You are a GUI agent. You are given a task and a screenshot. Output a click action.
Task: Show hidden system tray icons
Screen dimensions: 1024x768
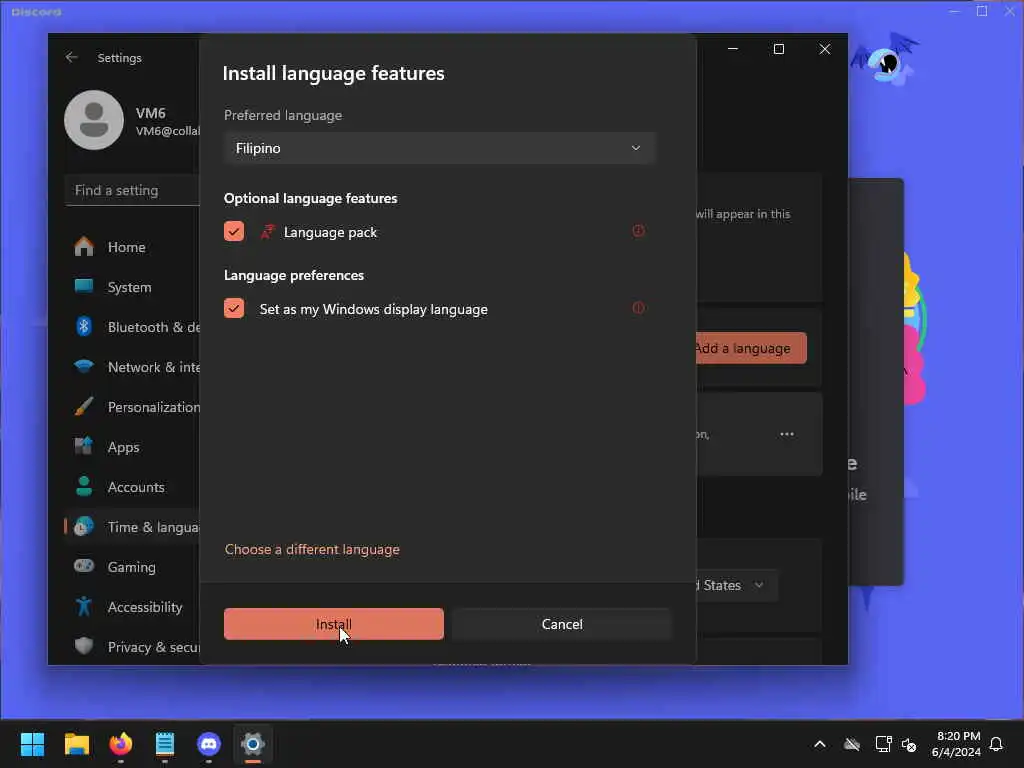(820, 744)
